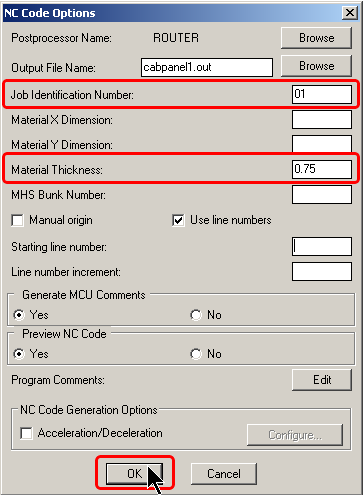Select No for Generate MCU Comments

(x=196, y=315)
